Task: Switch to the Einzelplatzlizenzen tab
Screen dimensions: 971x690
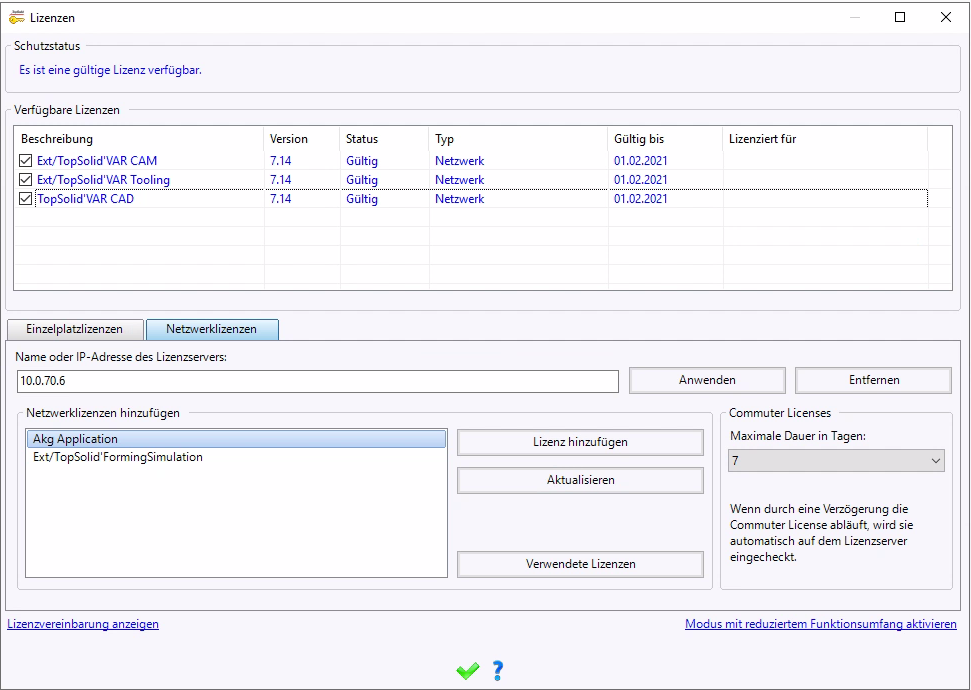Action: 74,330
